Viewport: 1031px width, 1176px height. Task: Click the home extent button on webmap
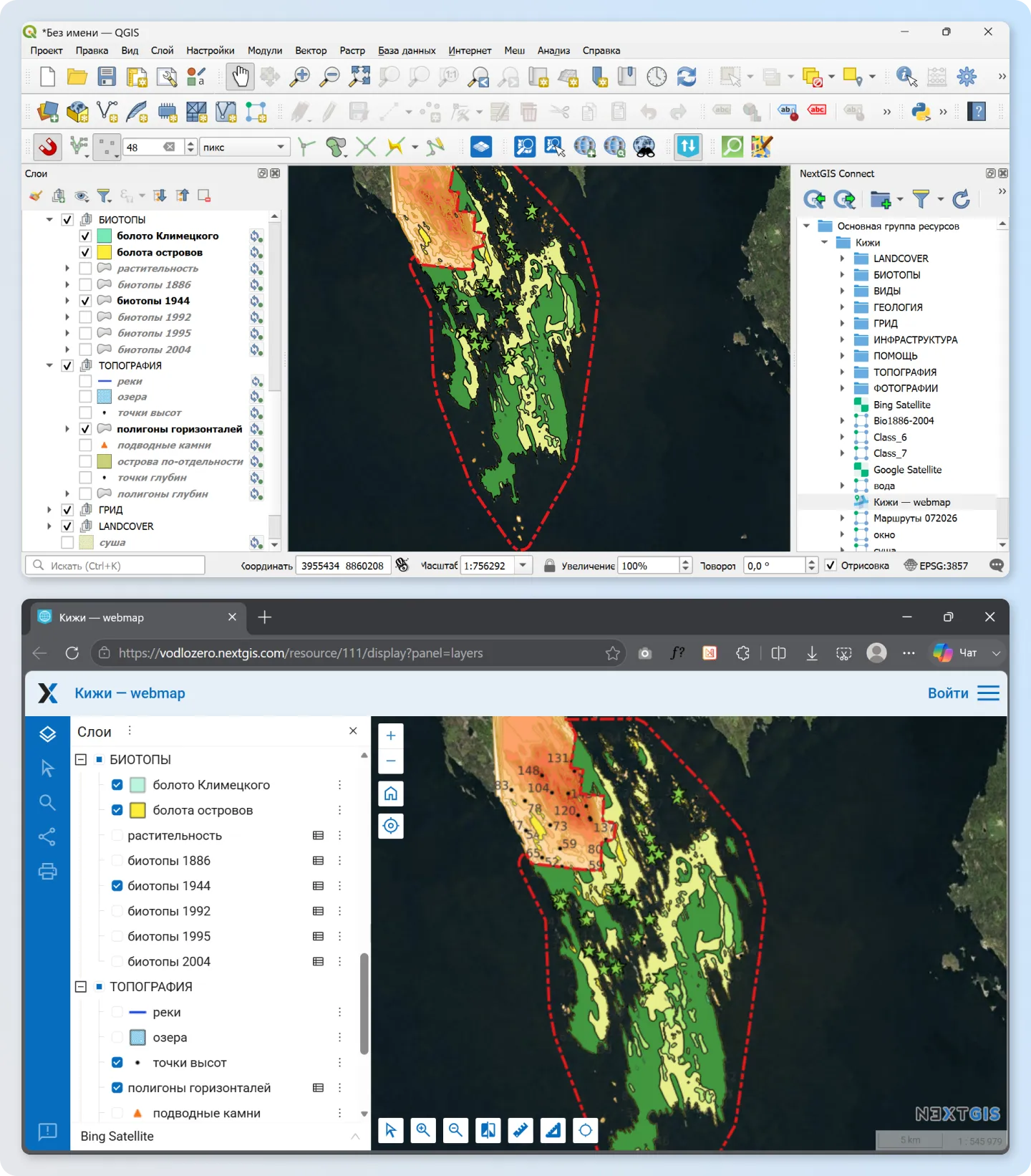click(391, 794)
